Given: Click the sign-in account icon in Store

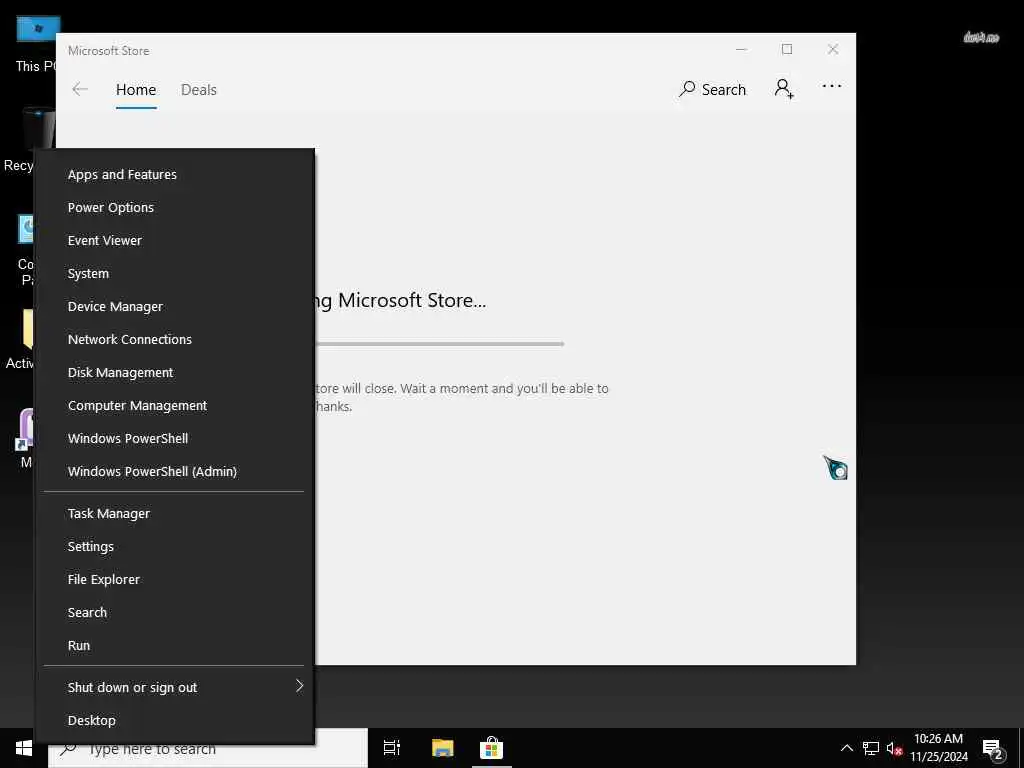Looking at the screenshot, I should 784,88.
